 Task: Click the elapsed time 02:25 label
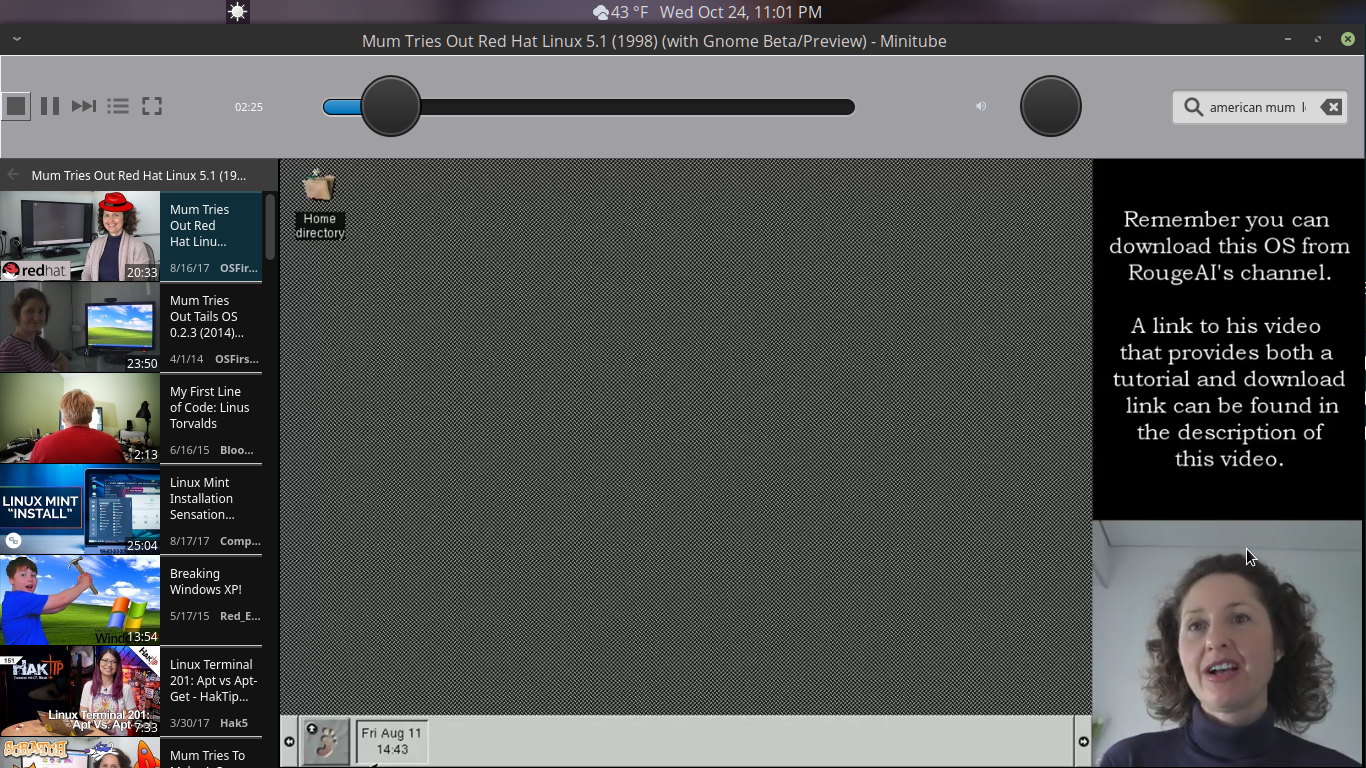tap(249, 107)
